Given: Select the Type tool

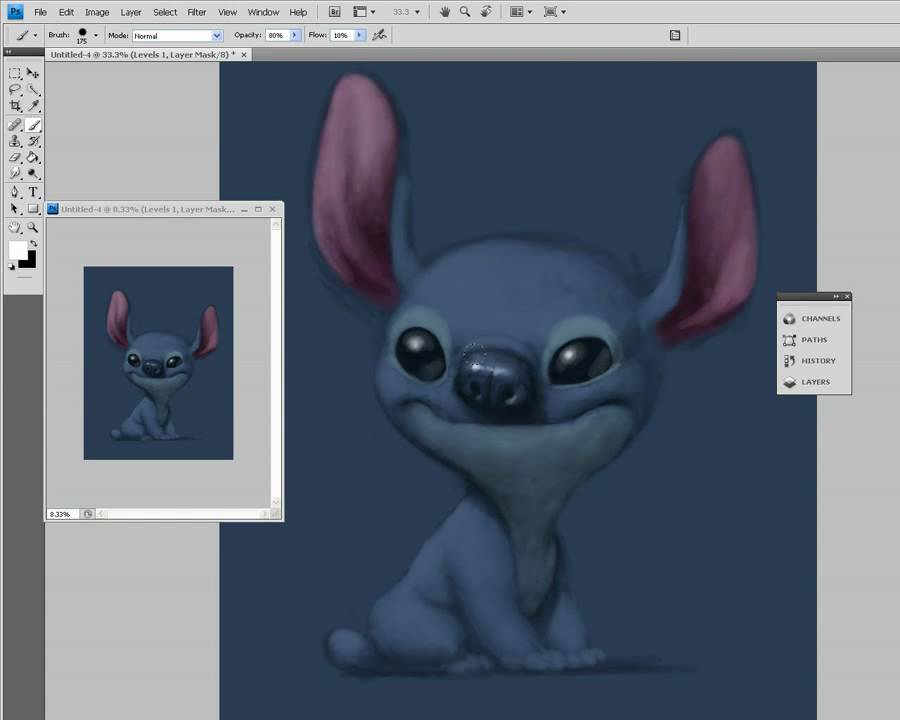Looking at the screenshot, I should click(33, 192).
